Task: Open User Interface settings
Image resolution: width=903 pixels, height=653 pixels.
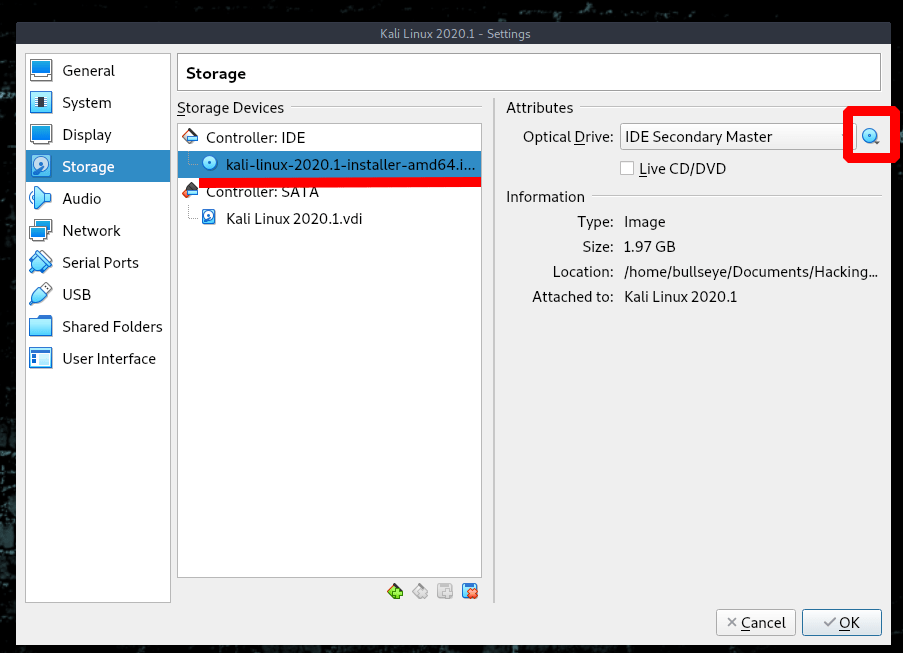Action: tap(98, 358)
